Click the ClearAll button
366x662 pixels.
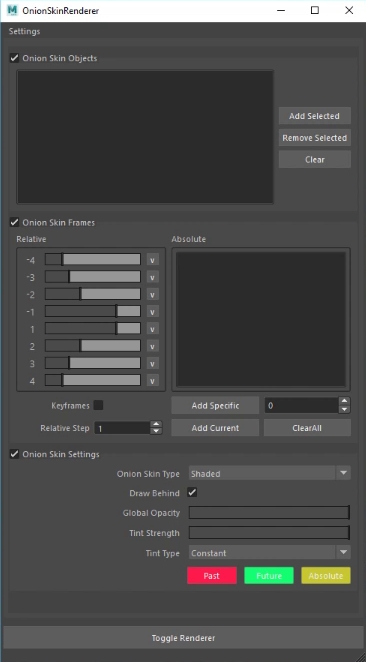point(307,428)
